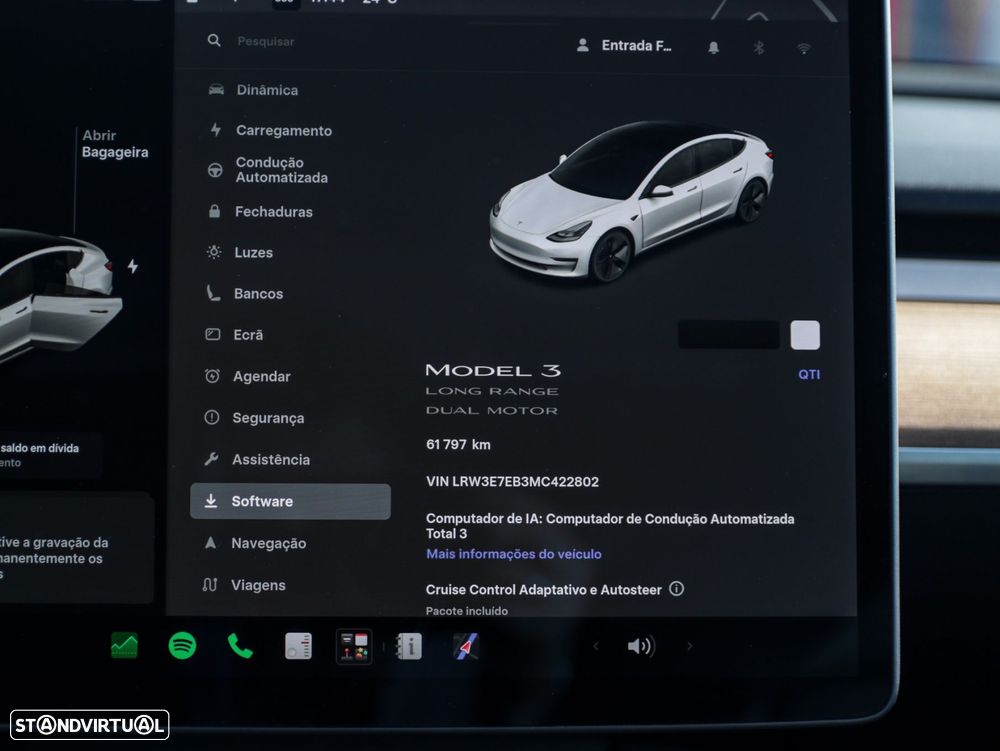Click the Pacote incluído text
Image resolution: width=1000 pixels, height=751 pixels.
click(x=467, y=611)
